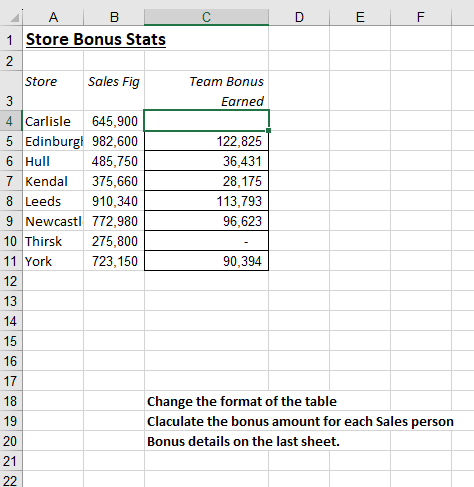Select column A header

click(x=53, y=17)
